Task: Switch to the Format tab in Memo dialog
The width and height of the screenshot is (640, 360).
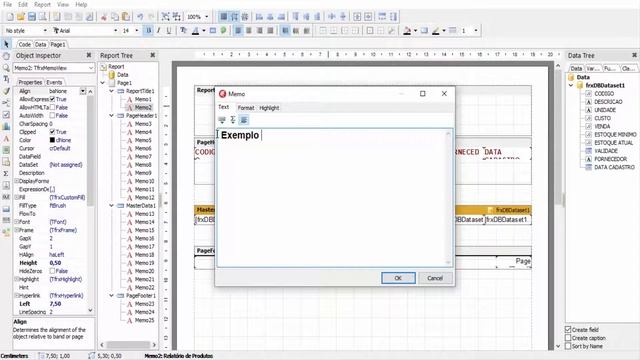Action: (246, 108)
